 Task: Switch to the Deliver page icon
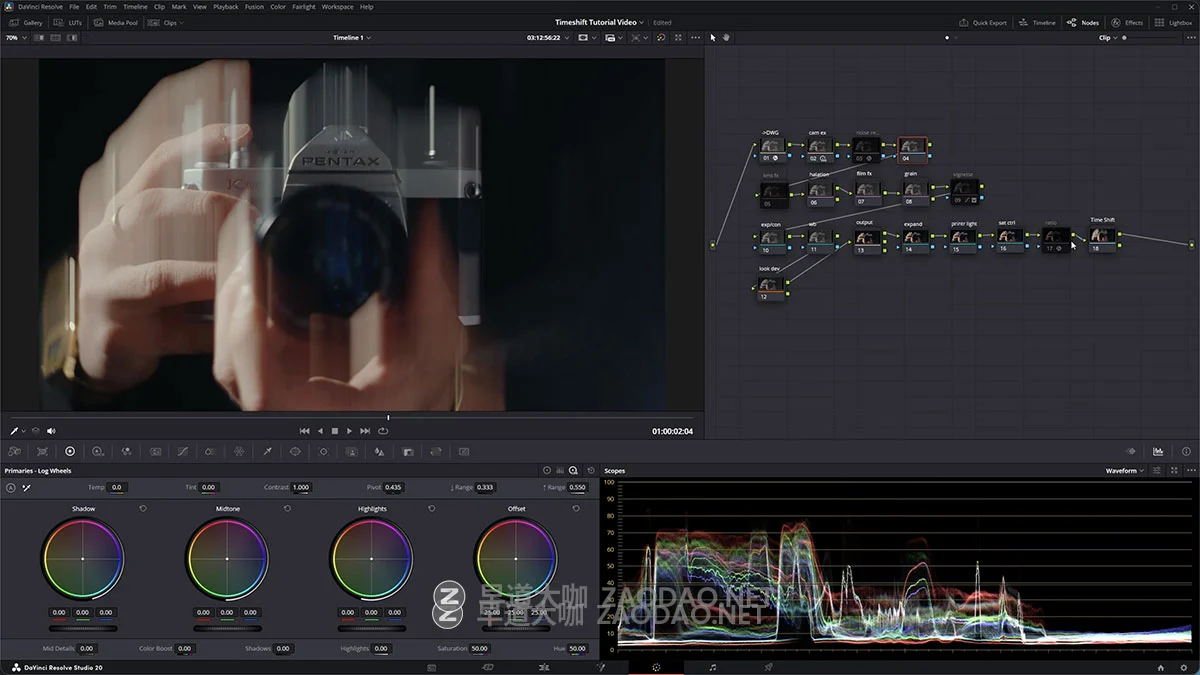click(768, 666)
